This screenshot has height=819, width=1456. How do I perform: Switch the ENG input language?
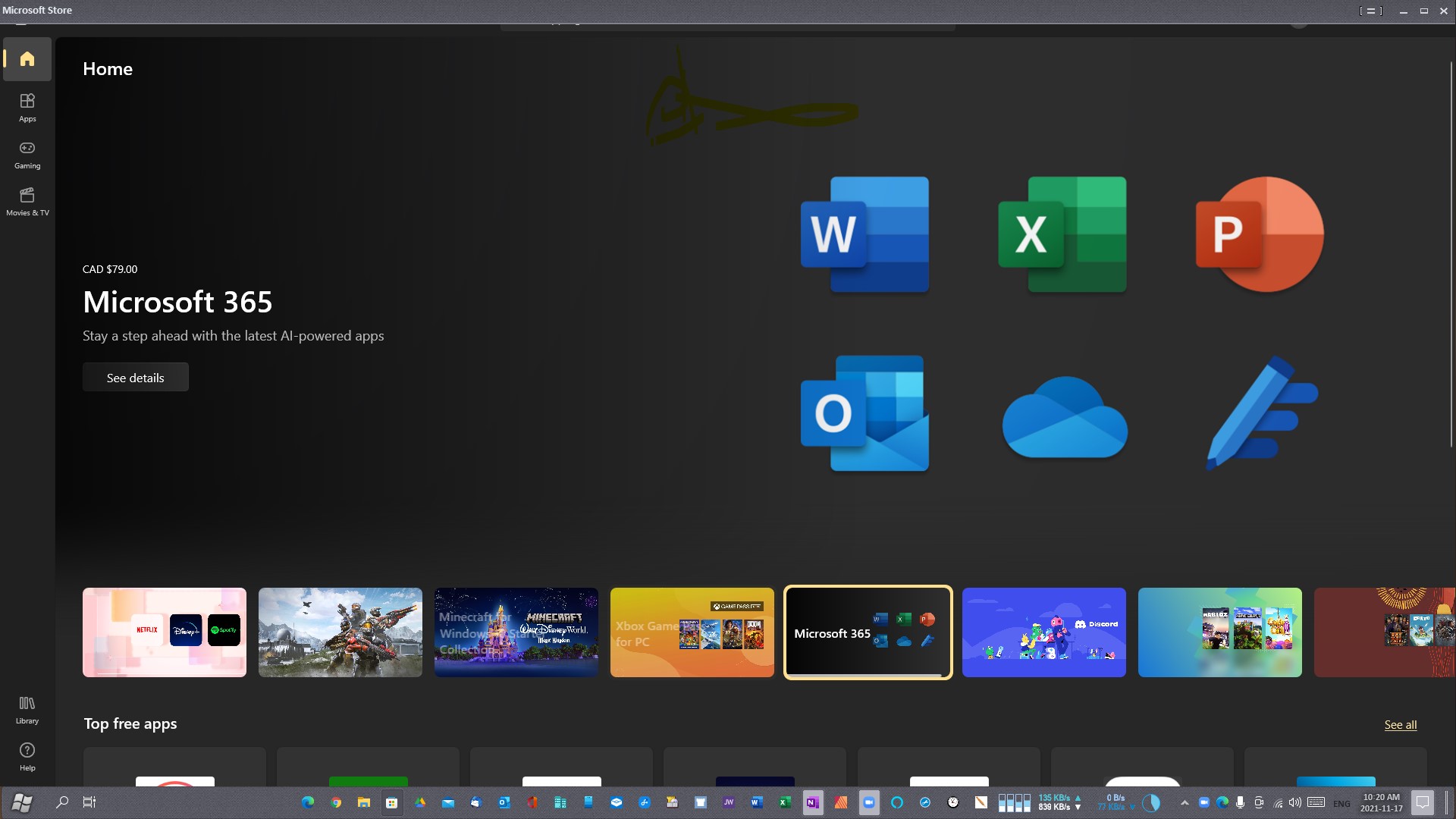tap(1341, 804)
